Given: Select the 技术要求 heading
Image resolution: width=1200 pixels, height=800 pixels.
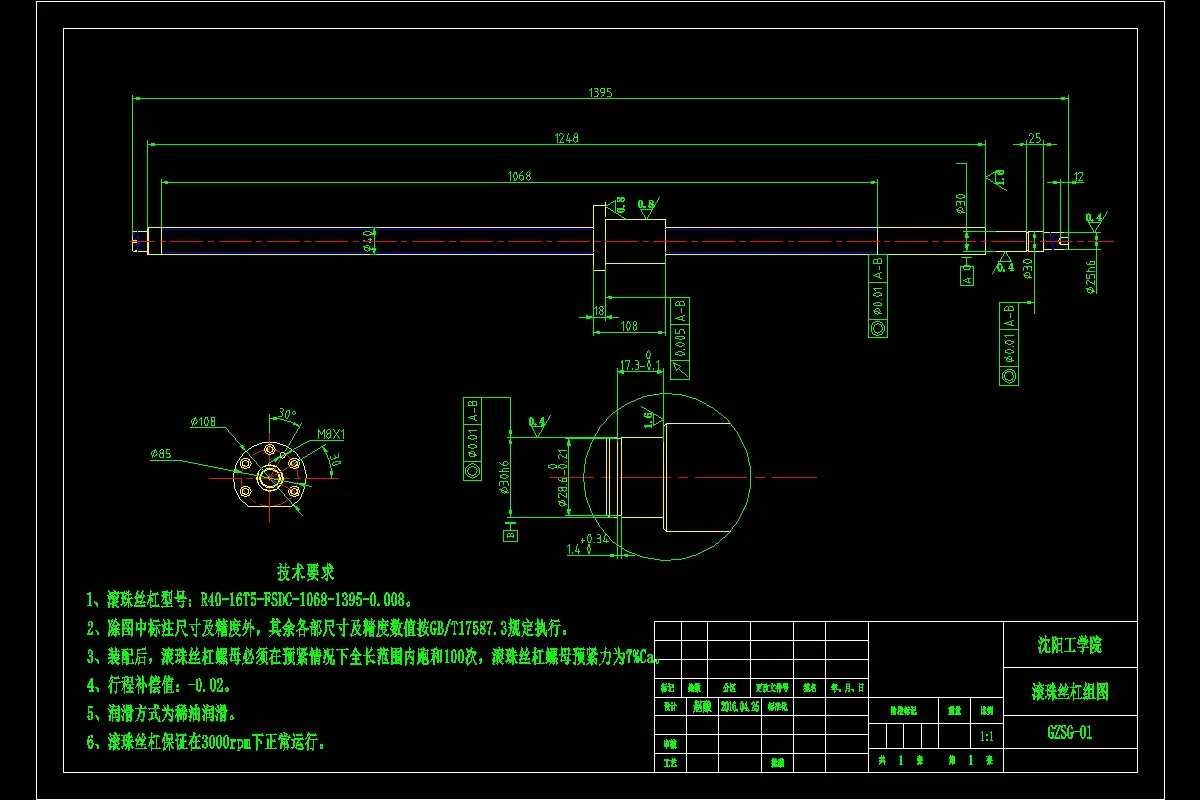Looking at the screenshot, I should click(306, 573).
